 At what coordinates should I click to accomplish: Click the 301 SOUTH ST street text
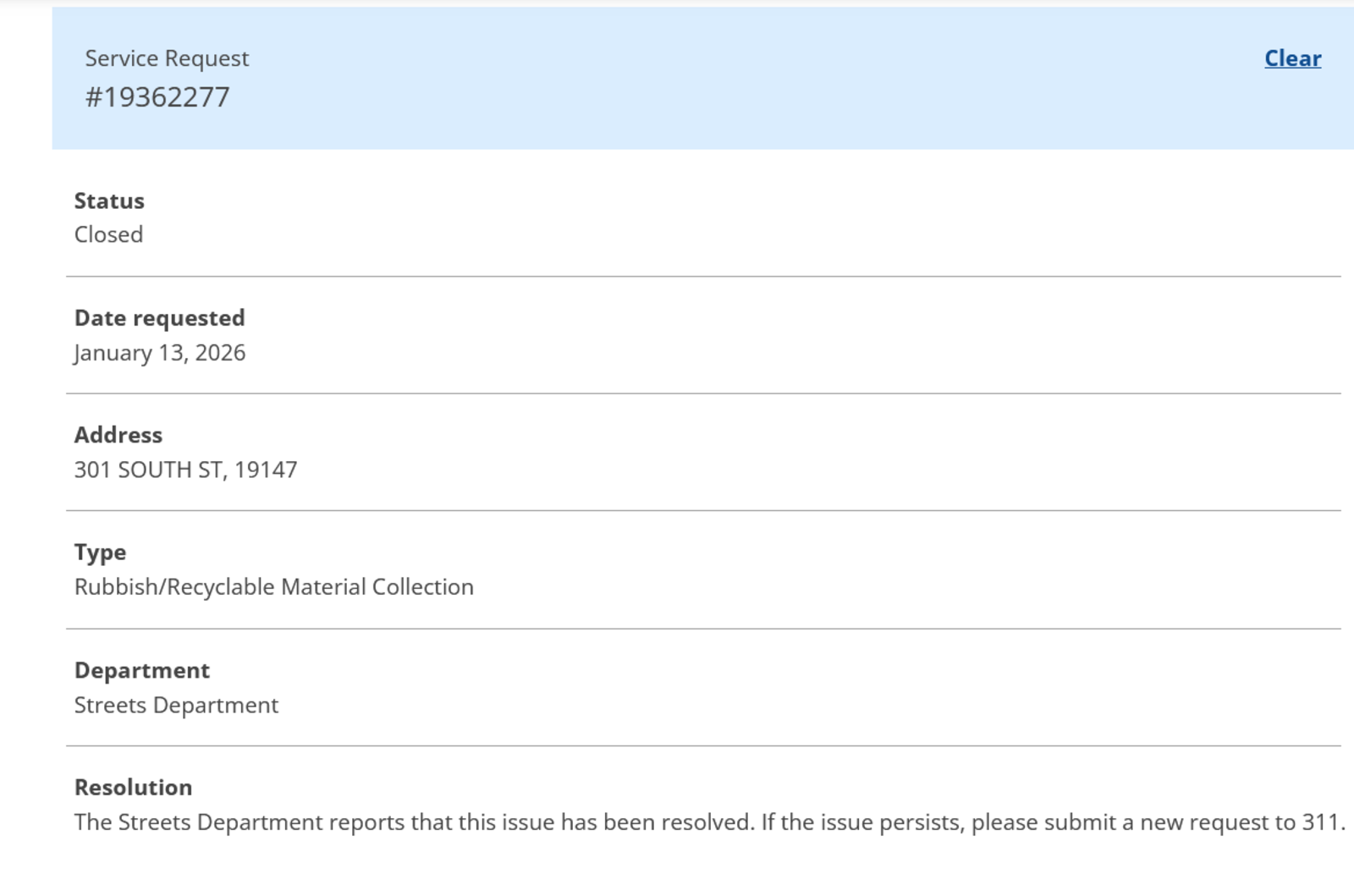point(147,470)
